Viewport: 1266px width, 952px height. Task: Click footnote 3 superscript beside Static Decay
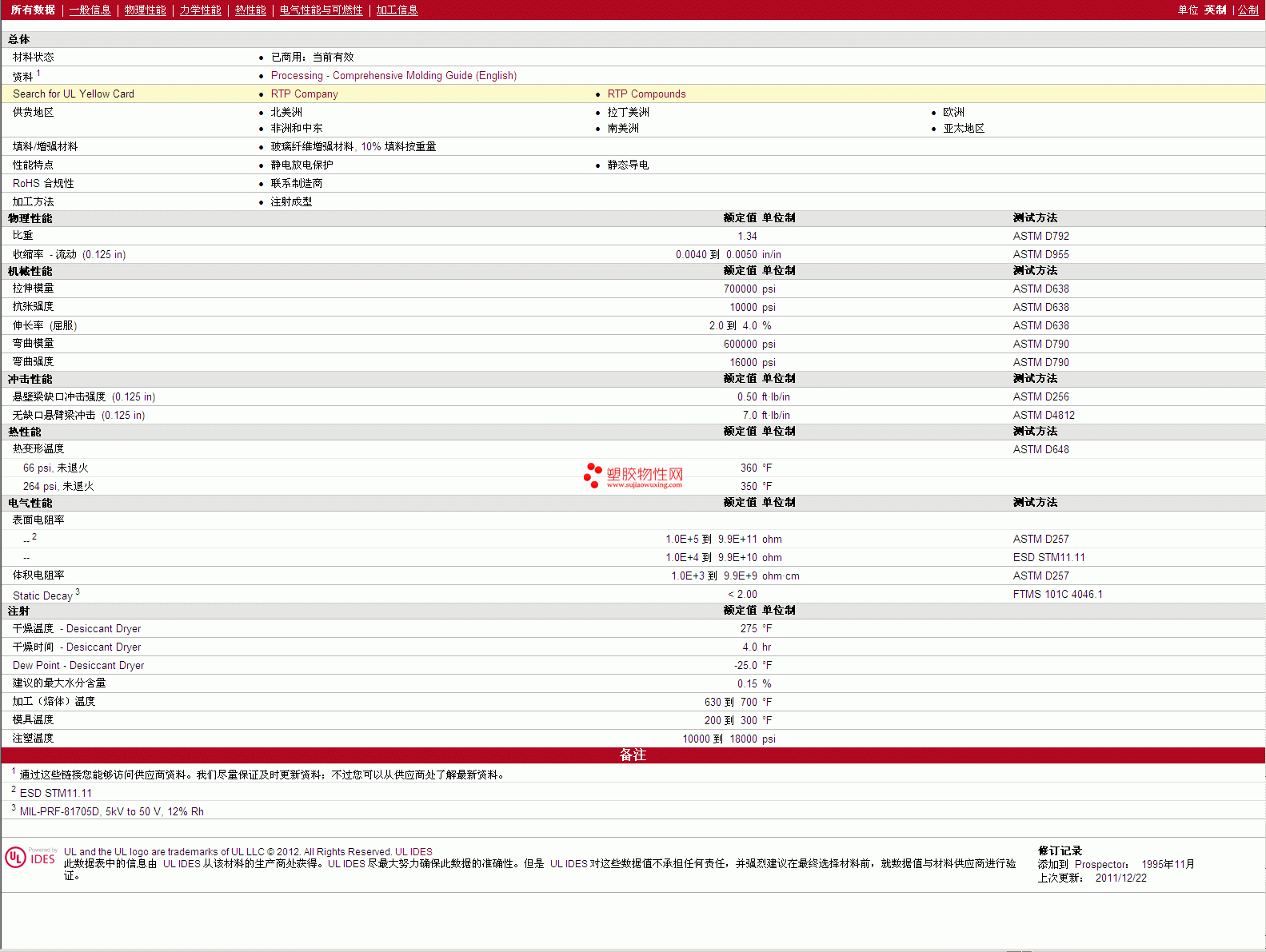(x=78, y=592)
